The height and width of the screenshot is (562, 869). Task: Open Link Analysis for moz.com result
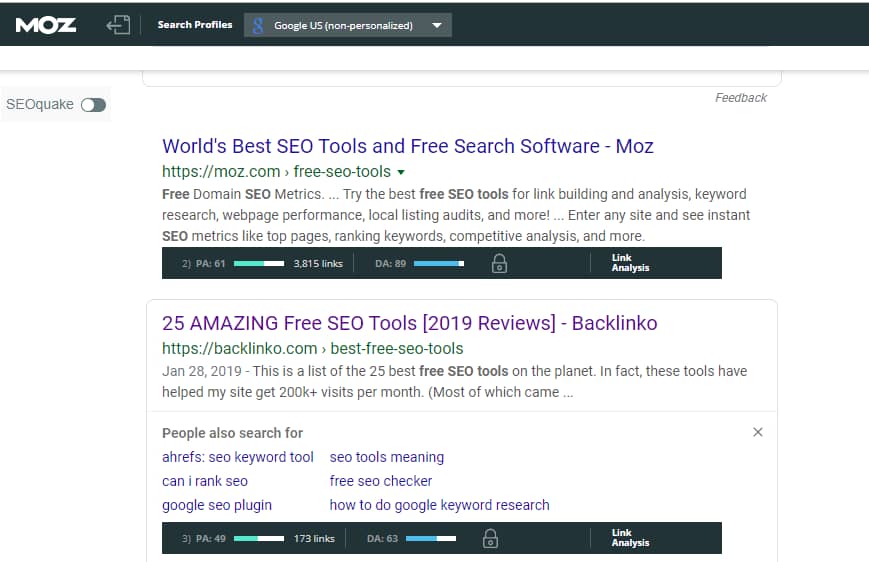click(x=630, y=263)
